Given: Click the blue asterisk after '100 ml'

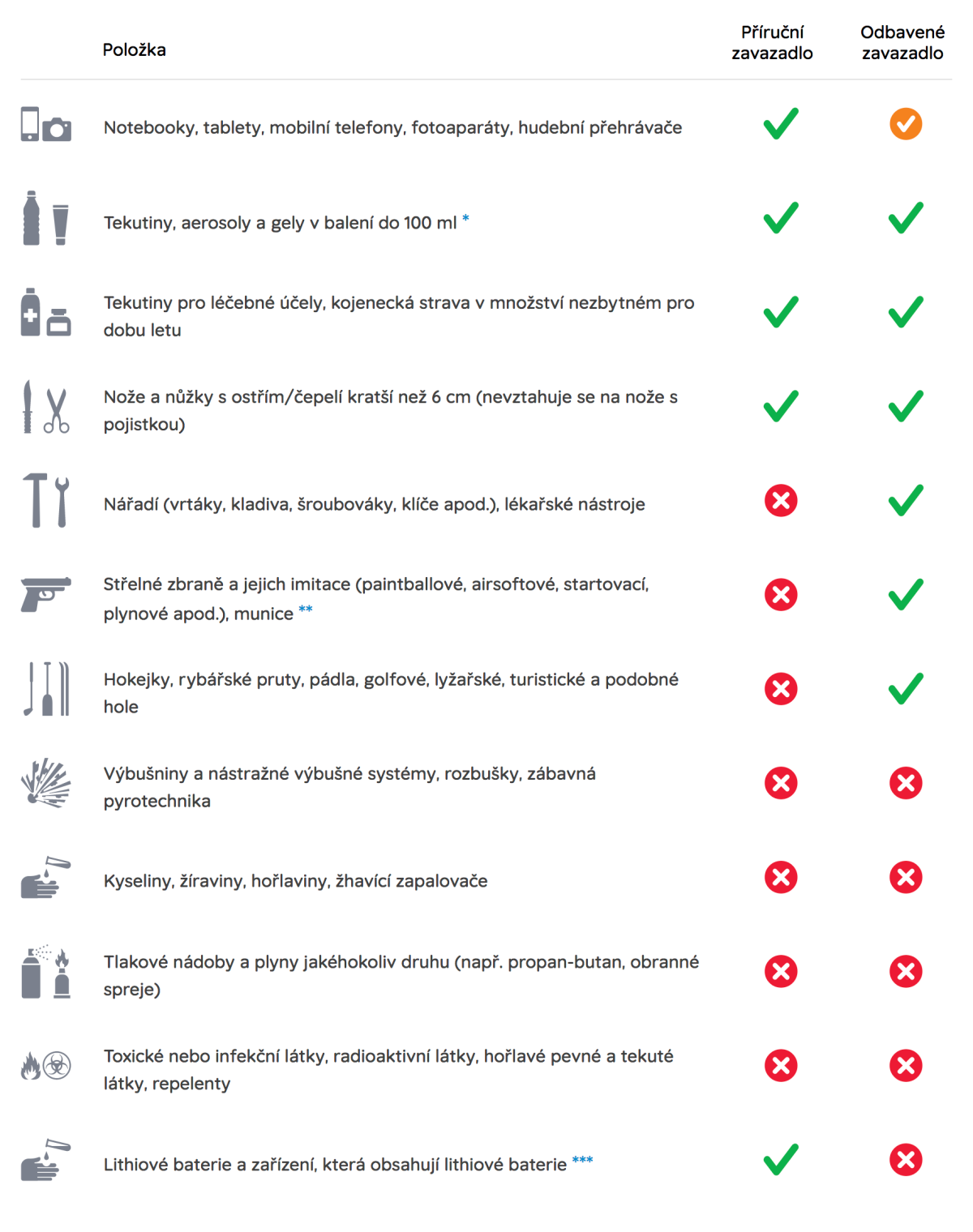Looking at the screenshot, I should [465, 218].
